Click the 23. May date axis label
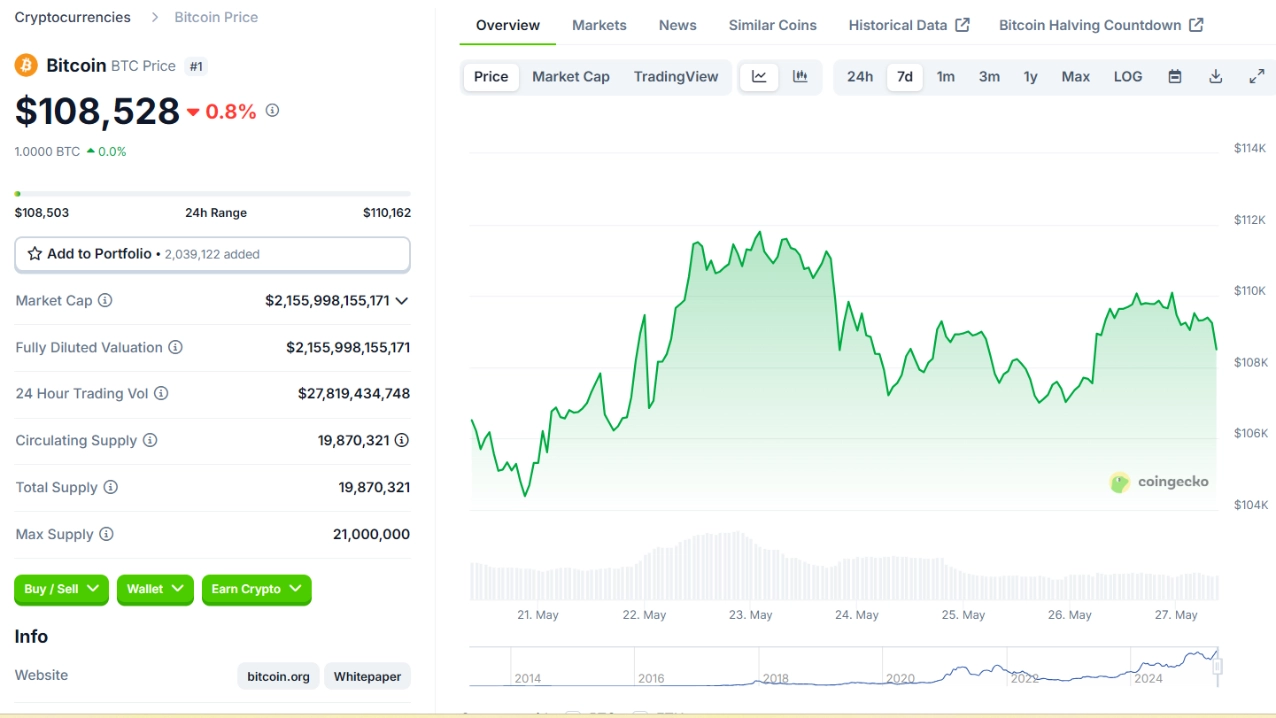The image size is (1276, 718). 751,615
